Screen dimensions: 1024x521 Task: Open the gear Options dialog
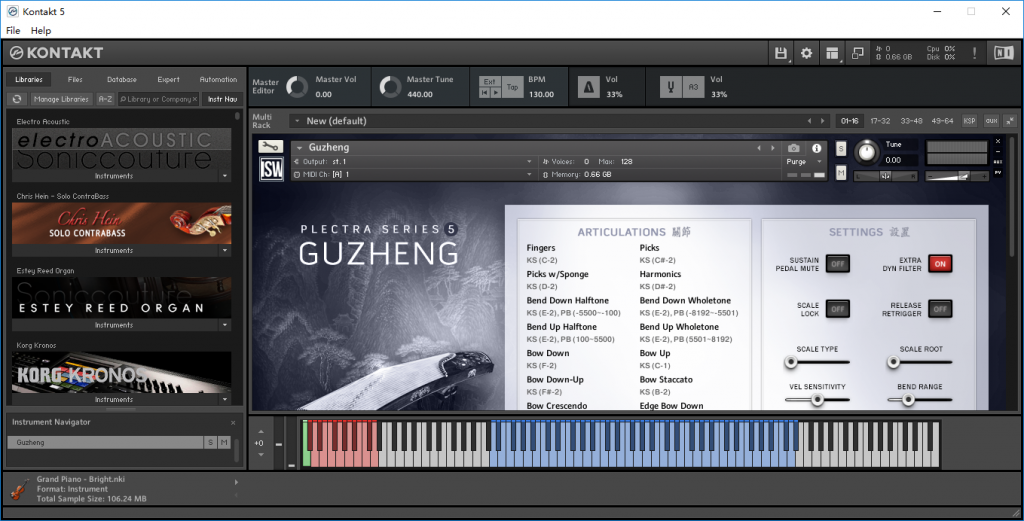pyautogui.click(x=807, y=54)
